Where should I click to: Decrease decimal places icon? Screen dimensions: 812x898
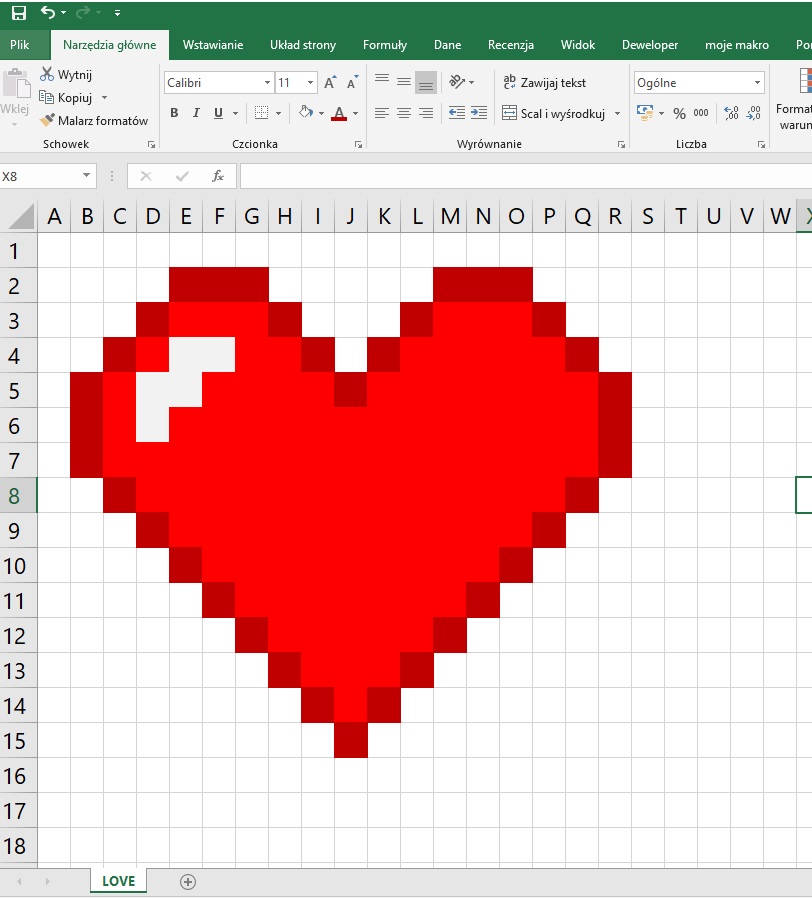(754, 113)
